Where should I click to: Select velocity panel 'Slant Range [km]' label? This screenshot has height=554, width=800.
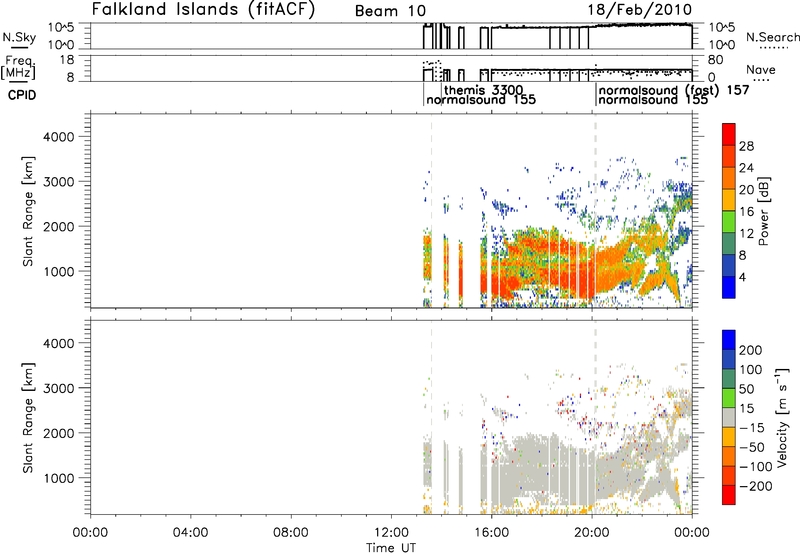(x=28, y=418)
